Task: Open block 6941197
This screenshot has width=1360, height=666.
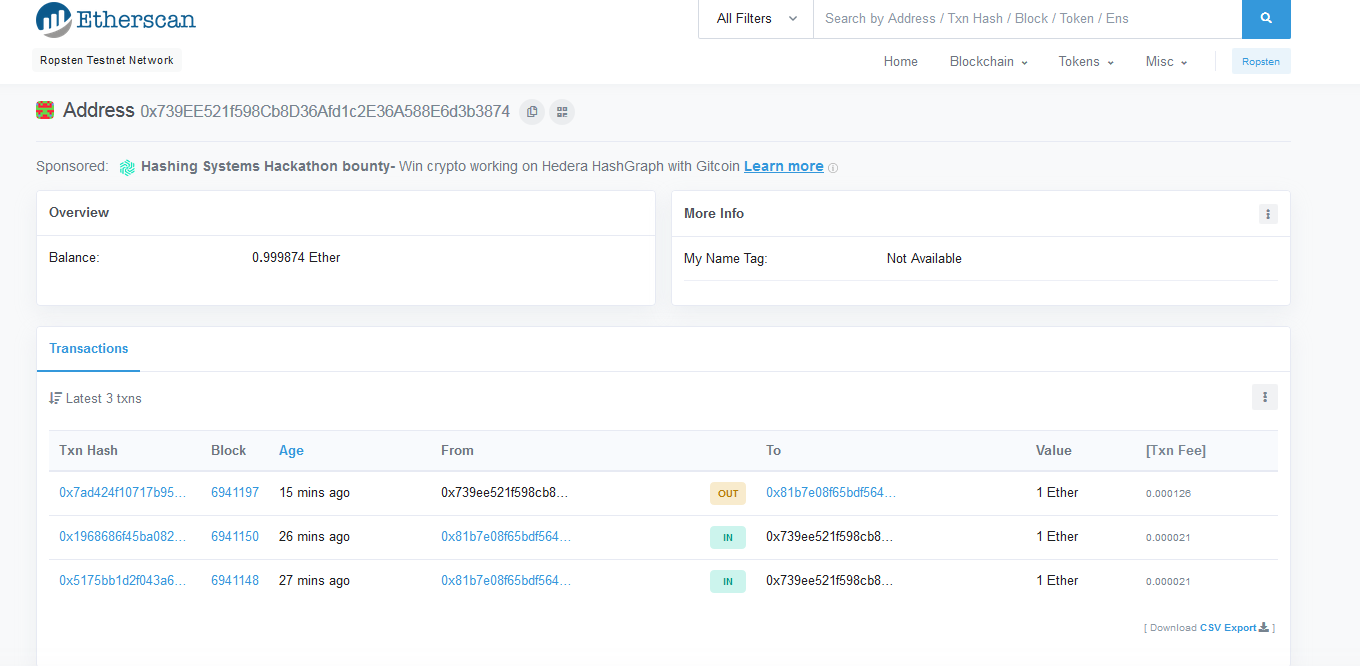Action: [235, 493]
